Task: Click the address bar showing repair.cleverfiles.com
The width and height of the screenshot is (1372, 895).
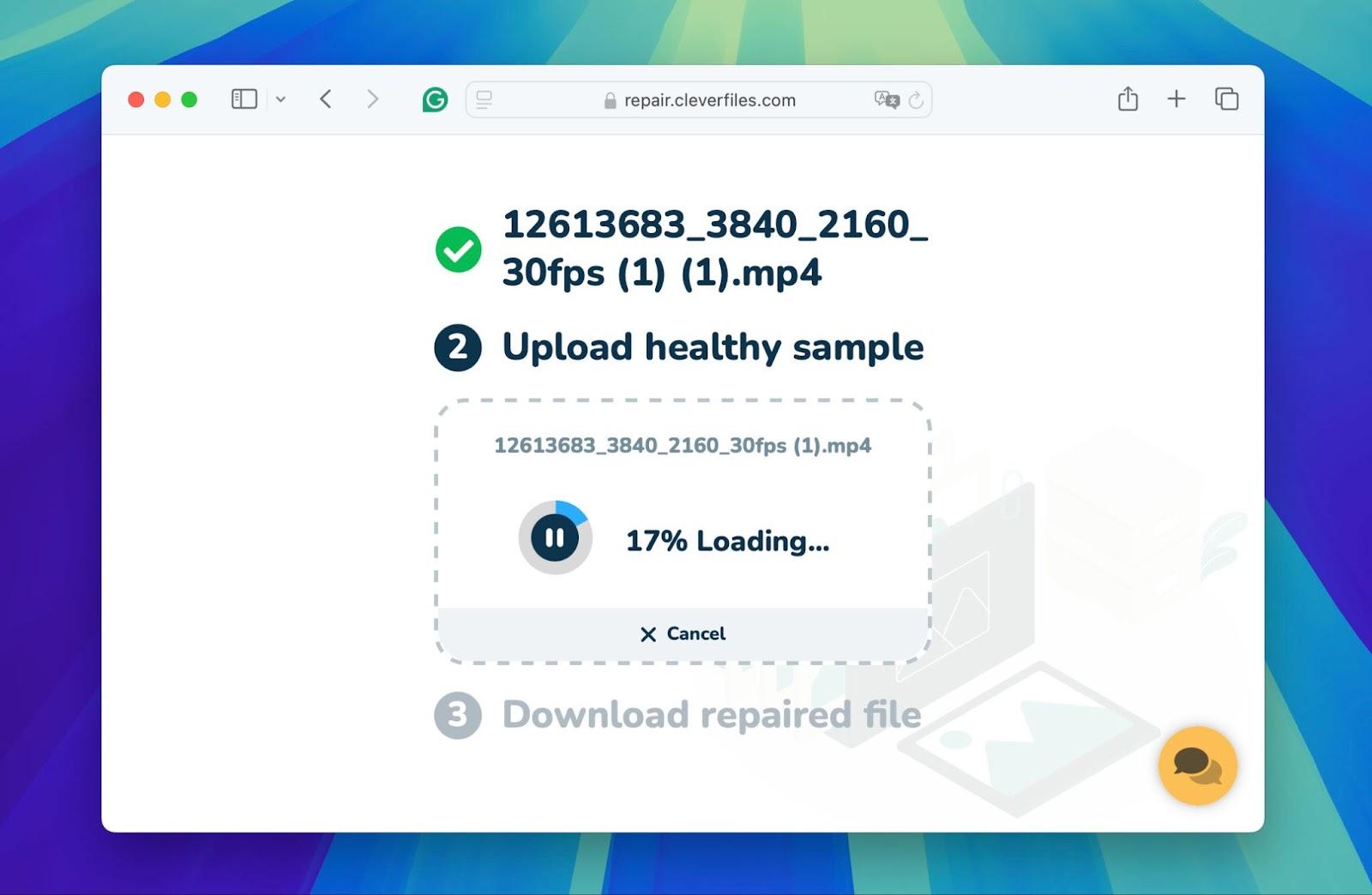Action: [710, 99]
